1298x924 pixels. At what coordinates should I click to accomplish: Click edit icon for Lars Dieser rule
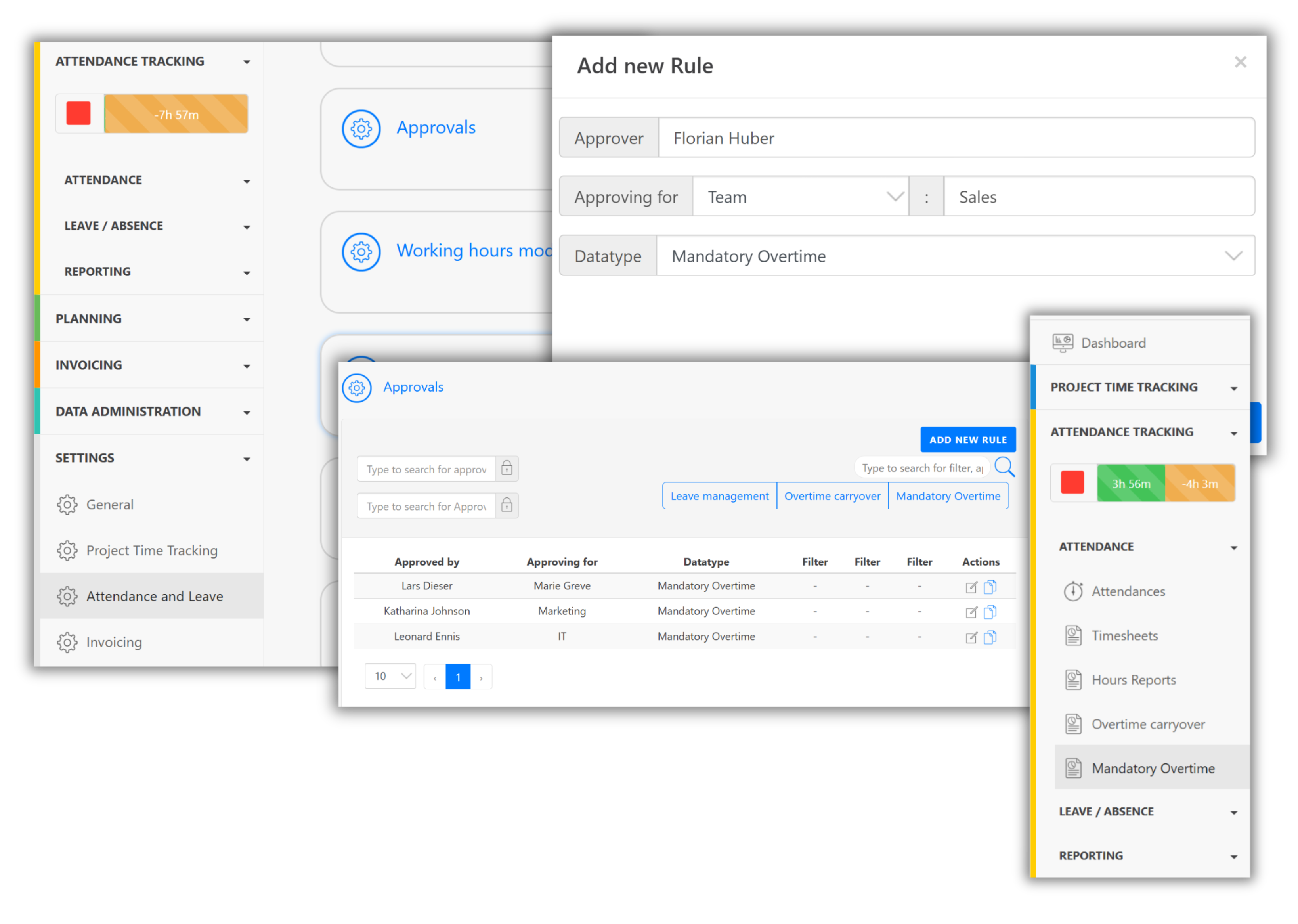tap(971, 587)
